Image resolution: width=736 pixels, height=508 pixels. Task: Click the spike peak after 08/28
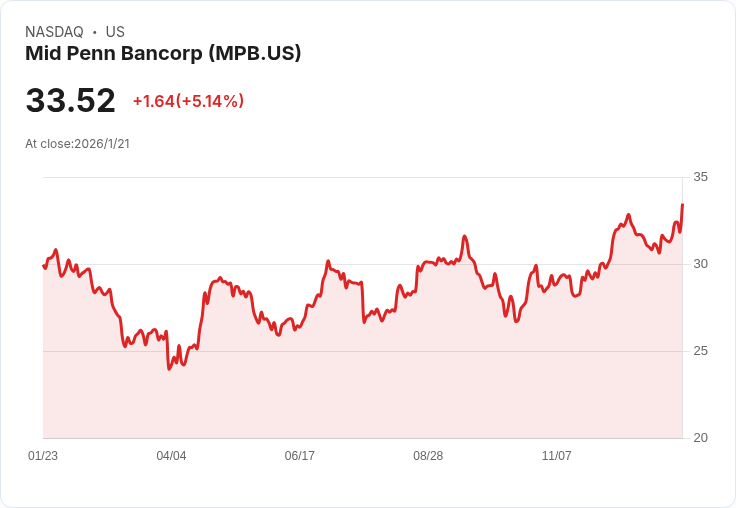click(465, 236)
